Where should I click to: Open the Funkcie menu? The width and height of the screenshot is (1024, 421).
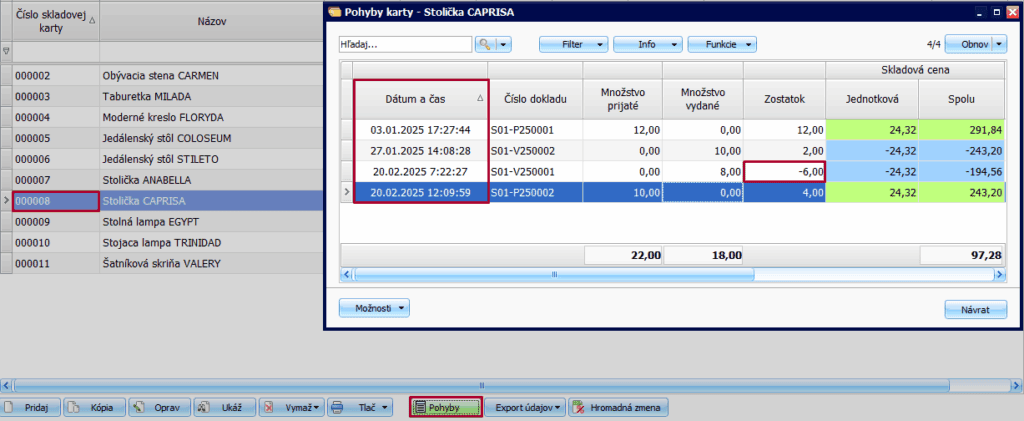click(x=721, y=44)
